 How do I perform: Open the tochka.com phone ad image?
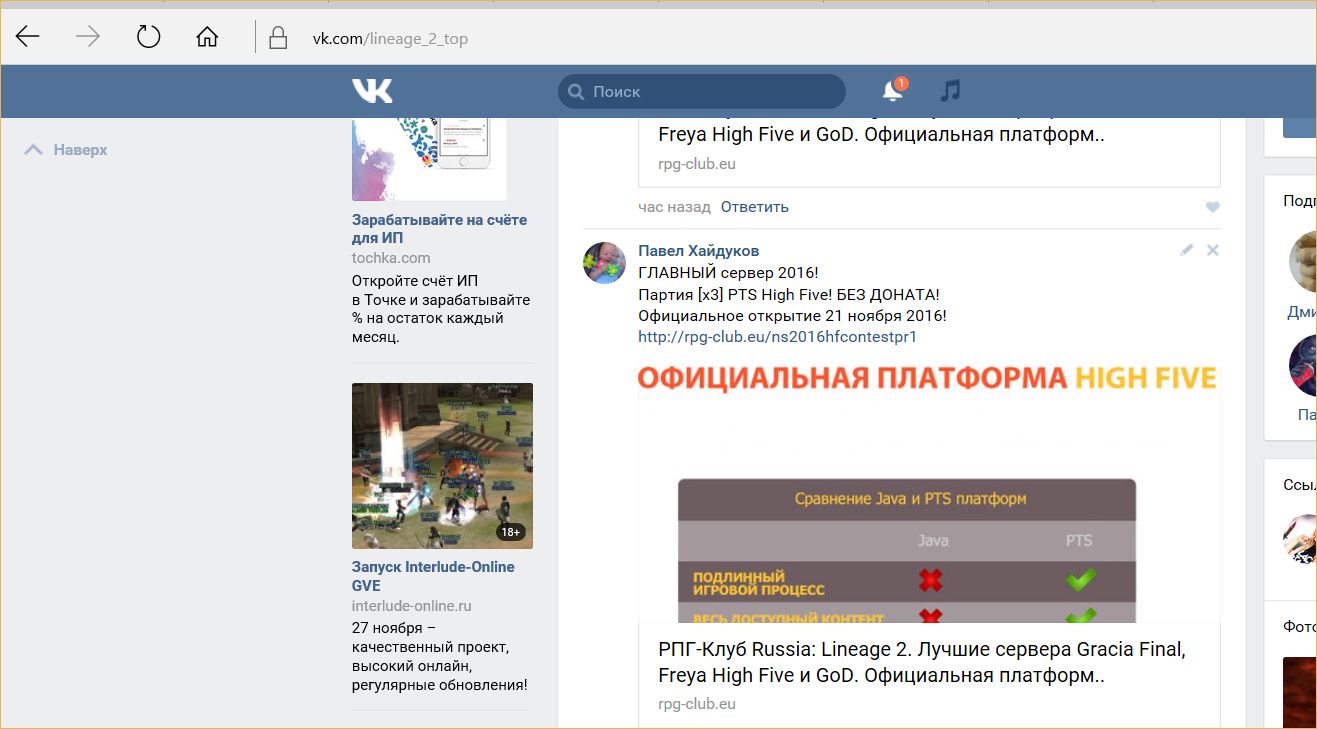pyautogui.click(x=429, y=159)
